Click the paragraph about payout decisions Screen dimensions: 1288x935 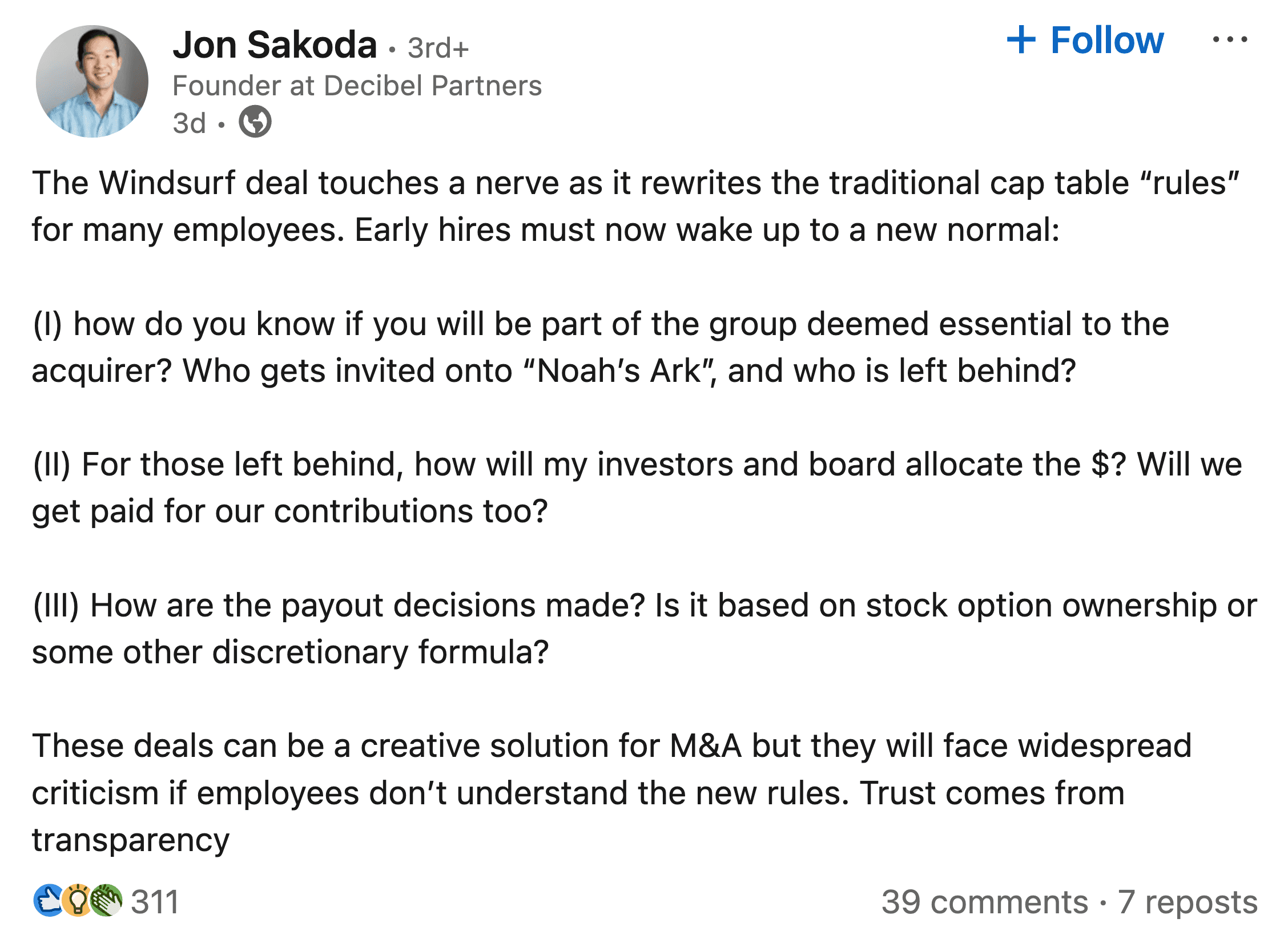645,628
